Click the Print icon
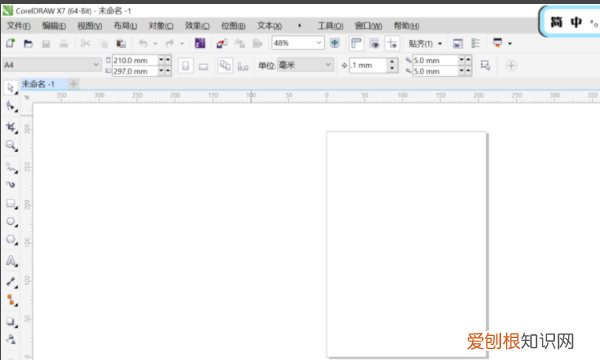Image resolution: width=600 pixels, height=360 pixels. pos(64,44)
